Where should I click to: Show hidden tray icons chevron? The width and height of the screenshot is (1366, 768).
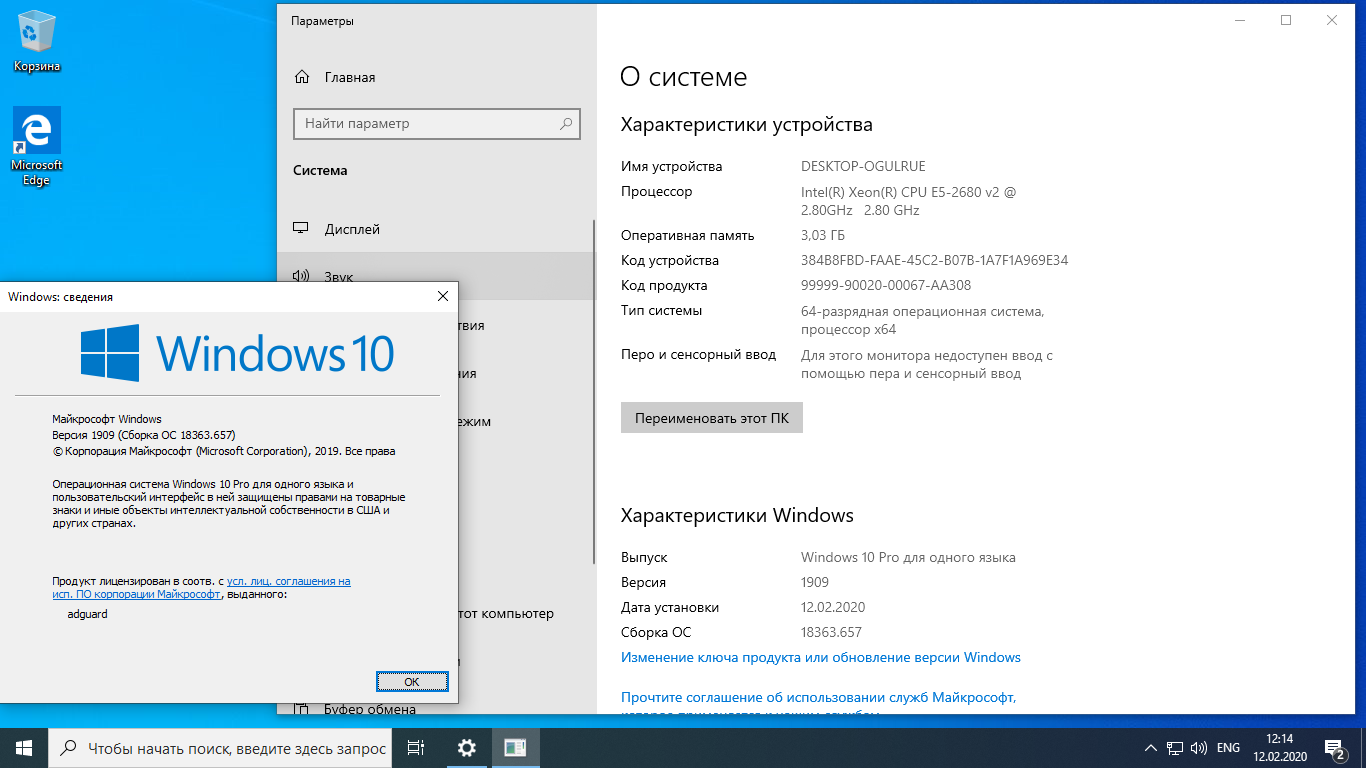click(1150, 748)
